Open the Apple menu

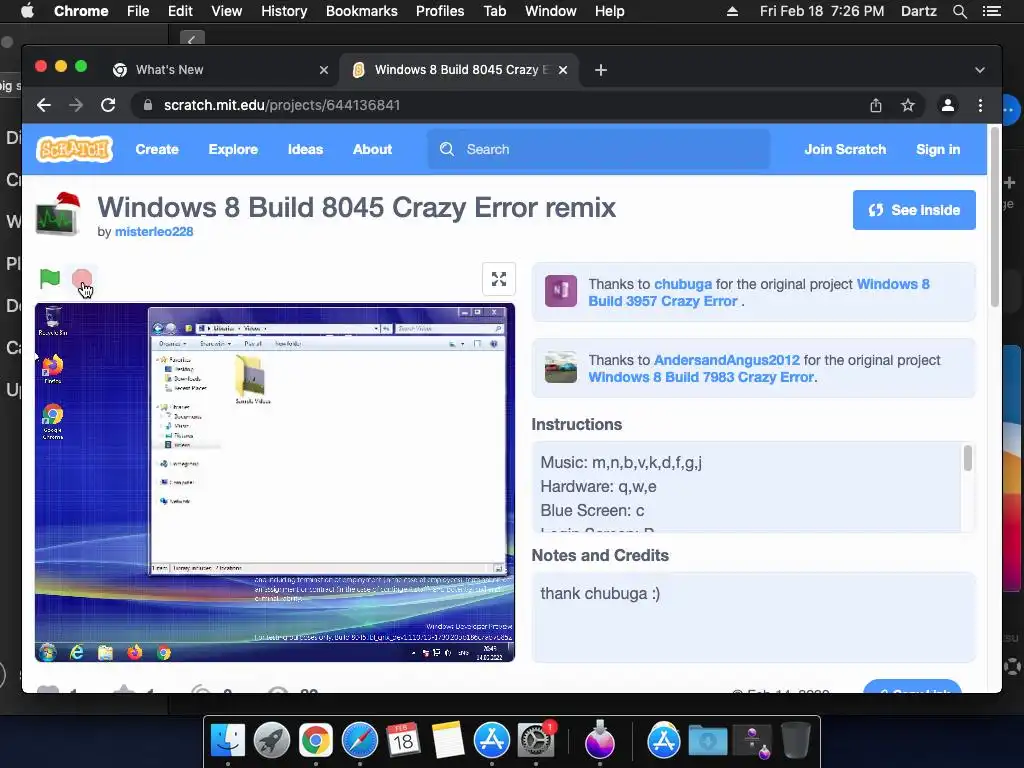tap(27, 11)
